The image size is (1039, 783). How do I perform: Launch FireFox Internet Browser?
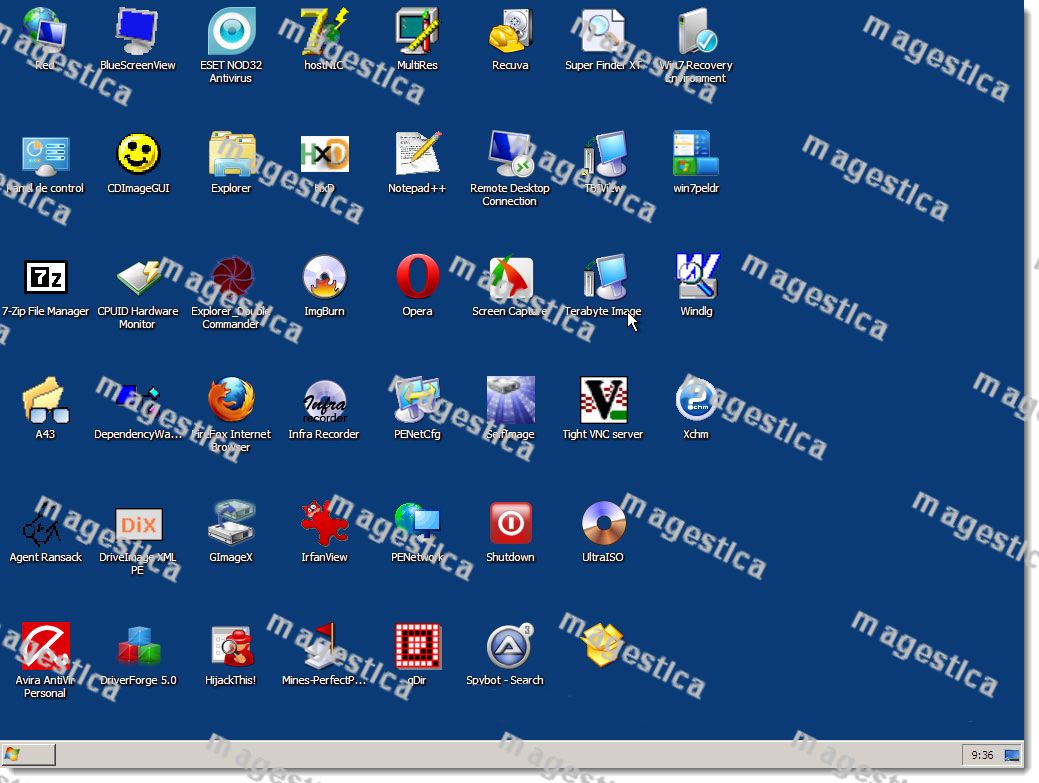coord(231,400)
